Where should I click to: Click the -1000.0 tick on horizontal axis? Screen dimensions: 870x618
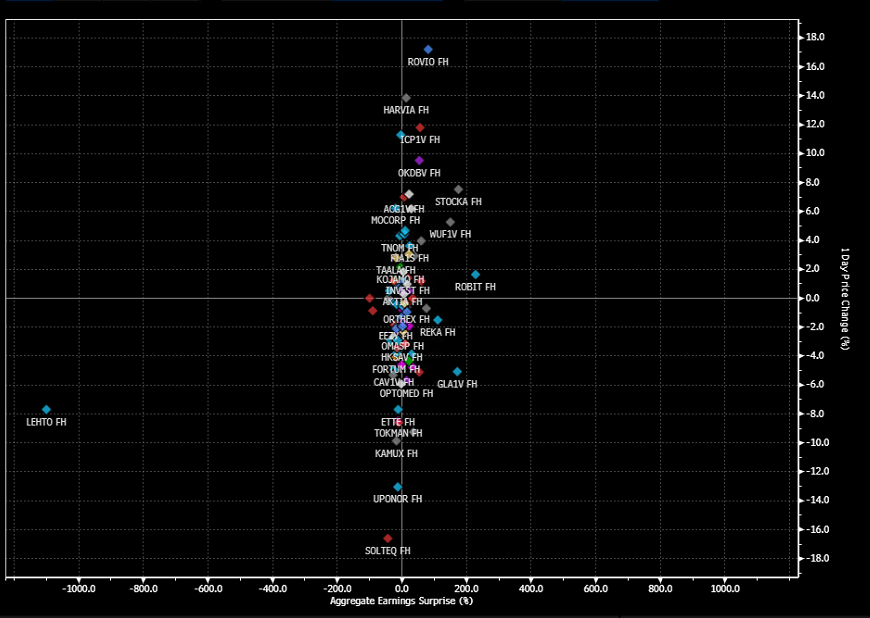[x=78, y=589]
